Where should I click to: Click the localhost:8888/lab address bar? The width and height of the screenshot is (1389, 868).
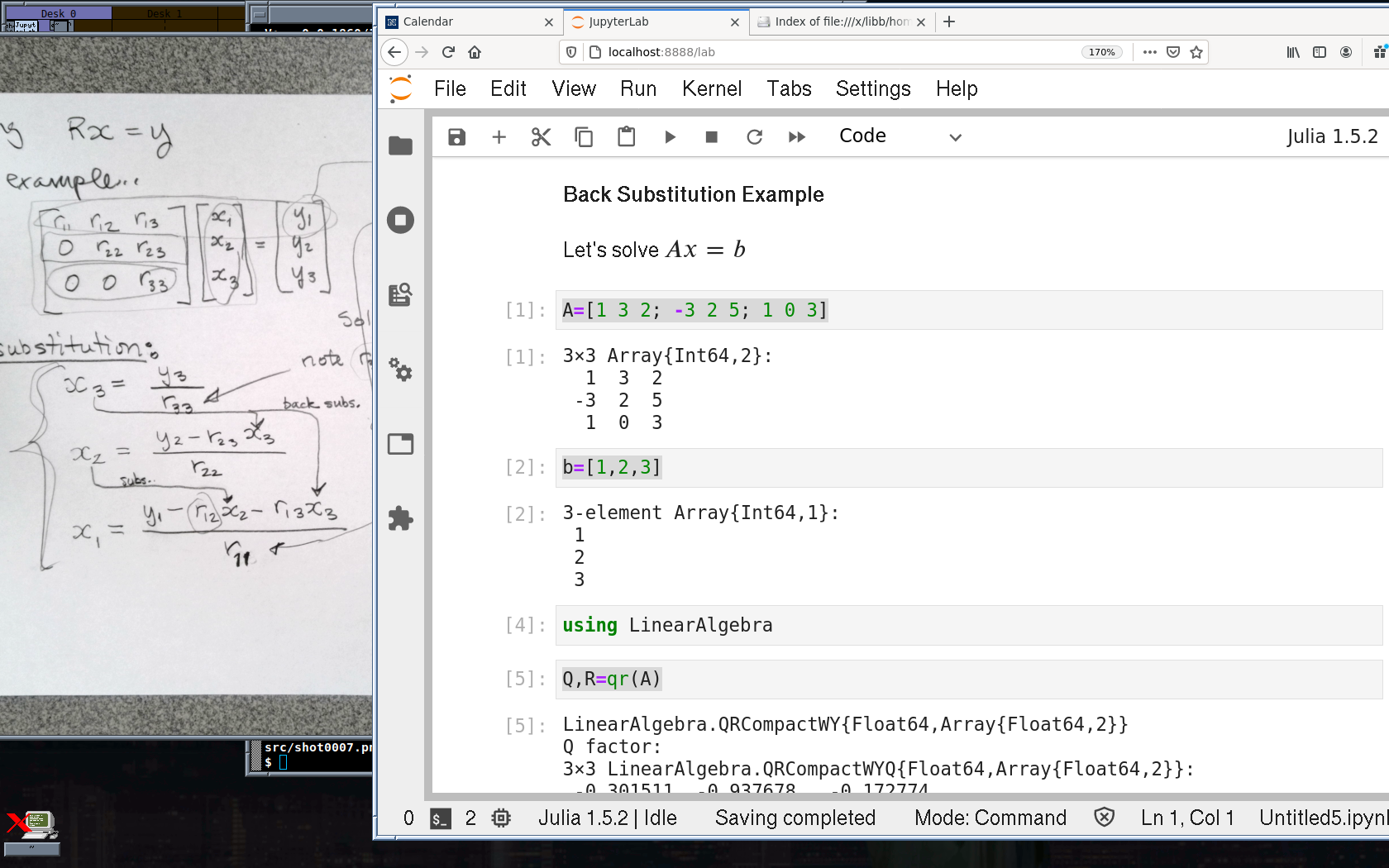point(827,52)
